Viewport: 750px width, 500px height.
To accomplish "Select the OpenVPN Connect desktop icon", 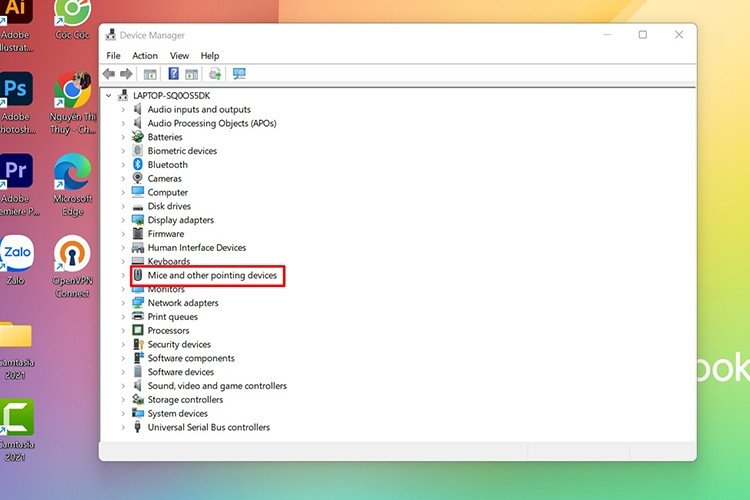I will point(72,253).
